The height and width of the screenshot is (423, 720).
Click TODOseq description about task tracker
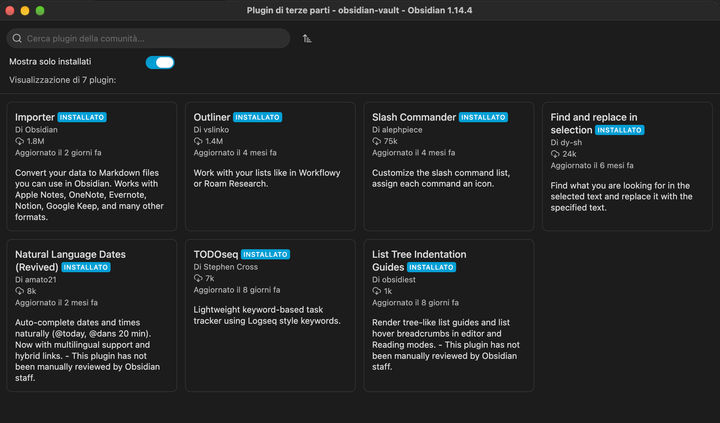pyautogui.click(x=267, y=315)
